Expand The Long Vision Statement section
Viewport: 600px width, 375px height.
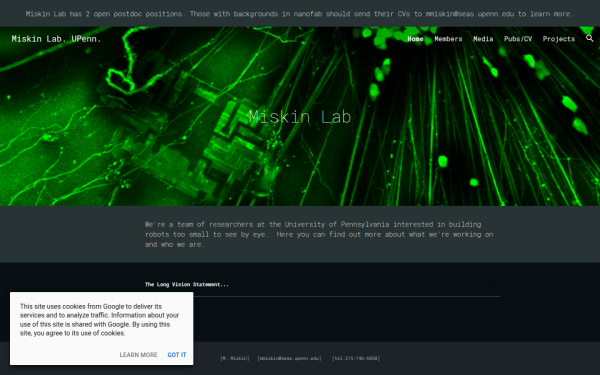point(322,284)
